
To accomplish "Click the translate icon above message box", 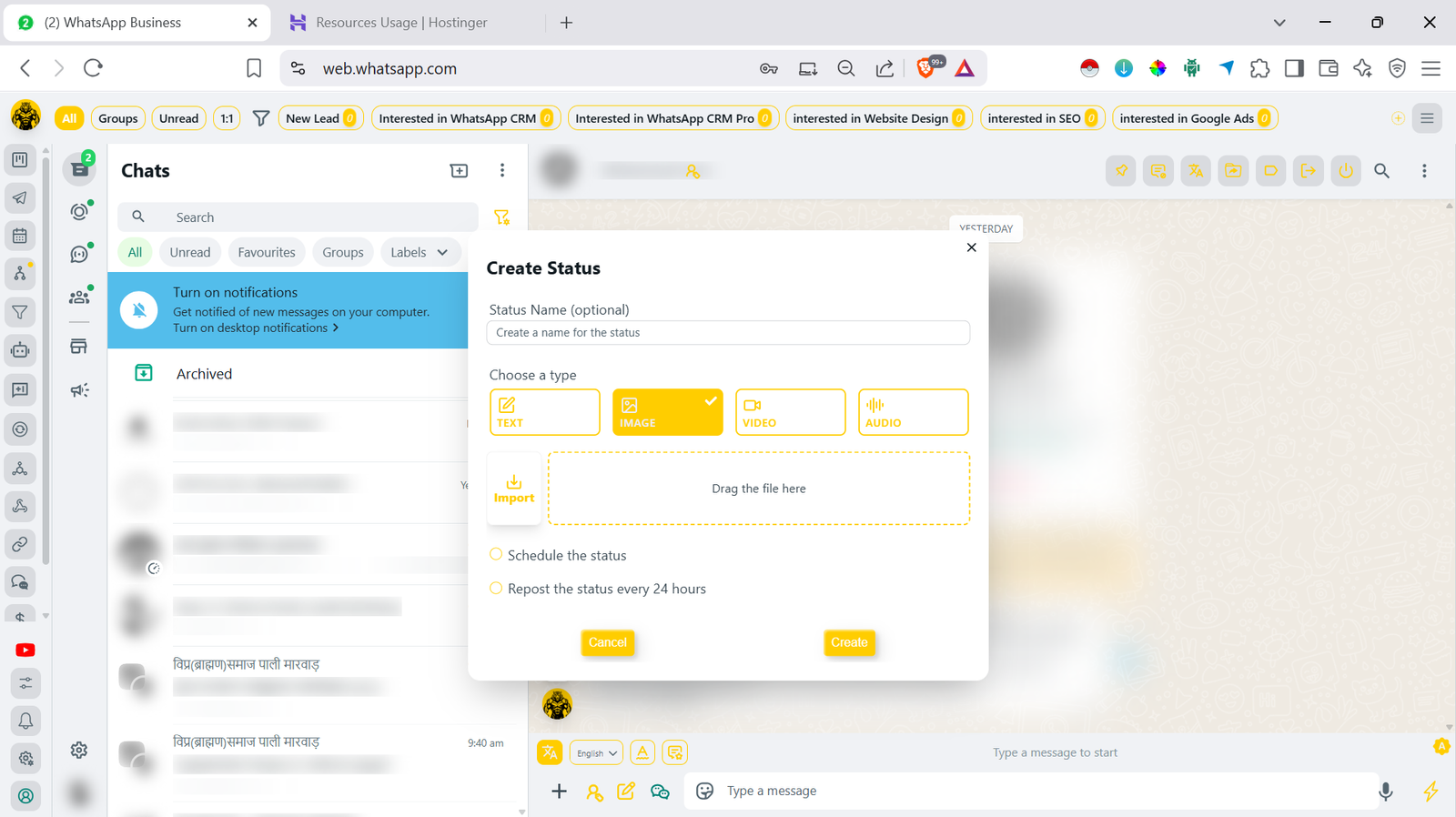I will [550, 752].
